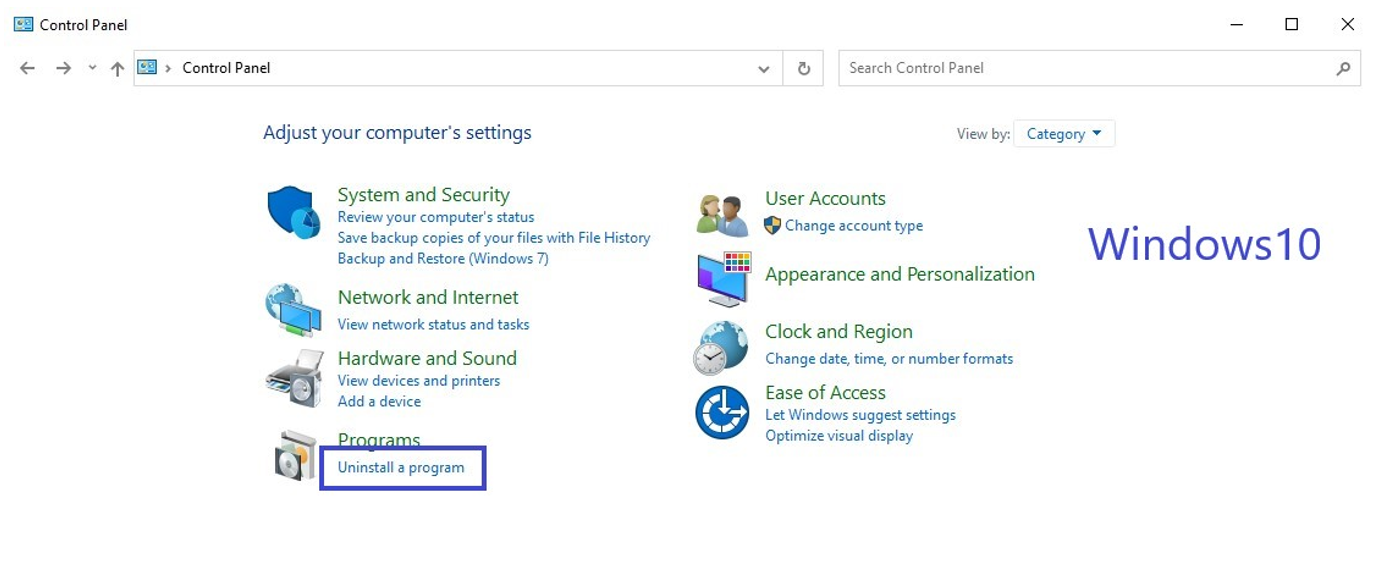The height and width of the screenshot is (566, 1391).
Task: Click the Clock and Region globe icon
Action: pos(721,347)
